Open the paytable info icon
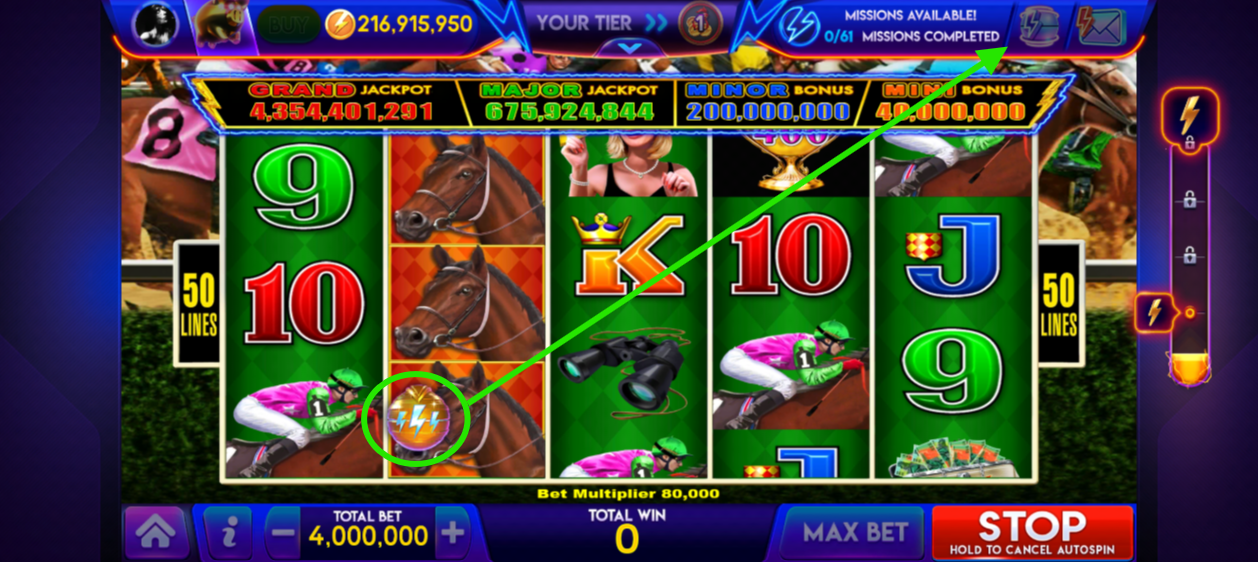The height and width of the screenshot is (562, 1258). (229, 532)
